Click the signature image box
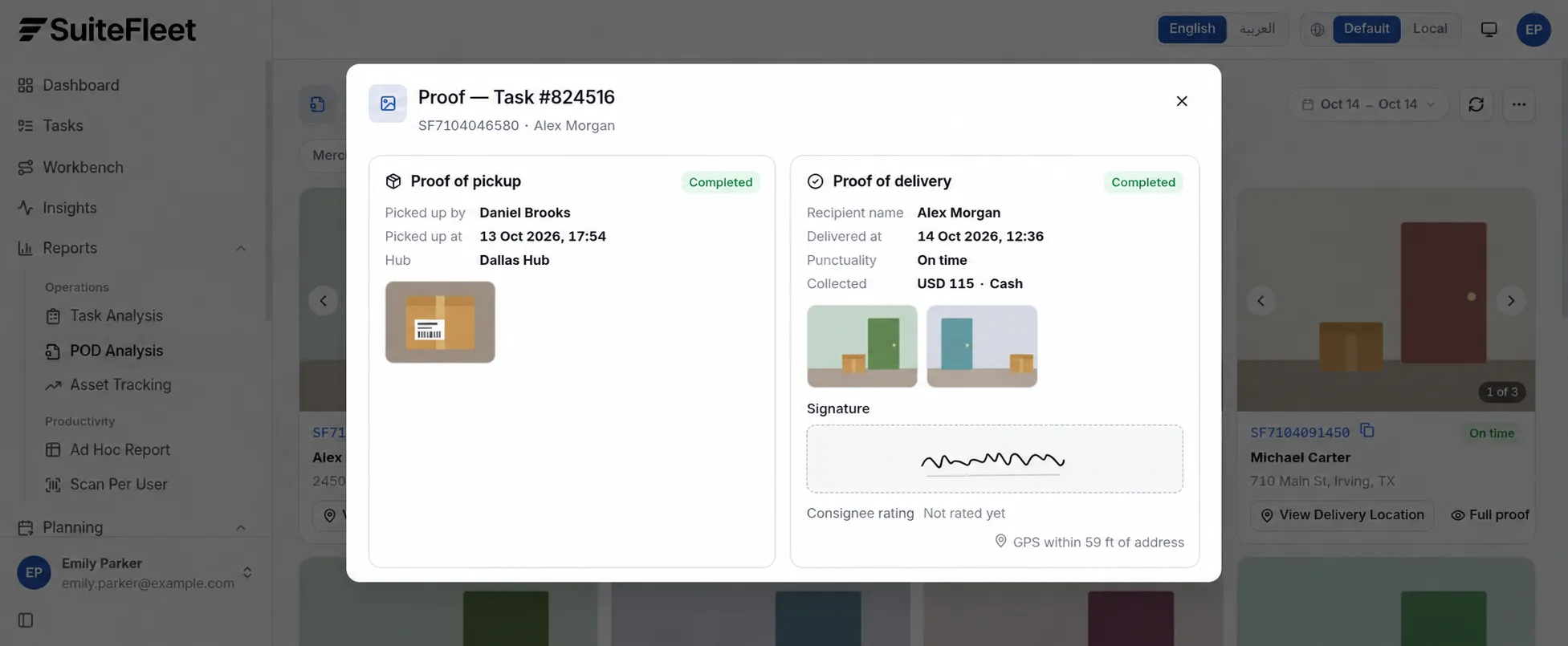The image size is (1568, 646). [995, 458]
